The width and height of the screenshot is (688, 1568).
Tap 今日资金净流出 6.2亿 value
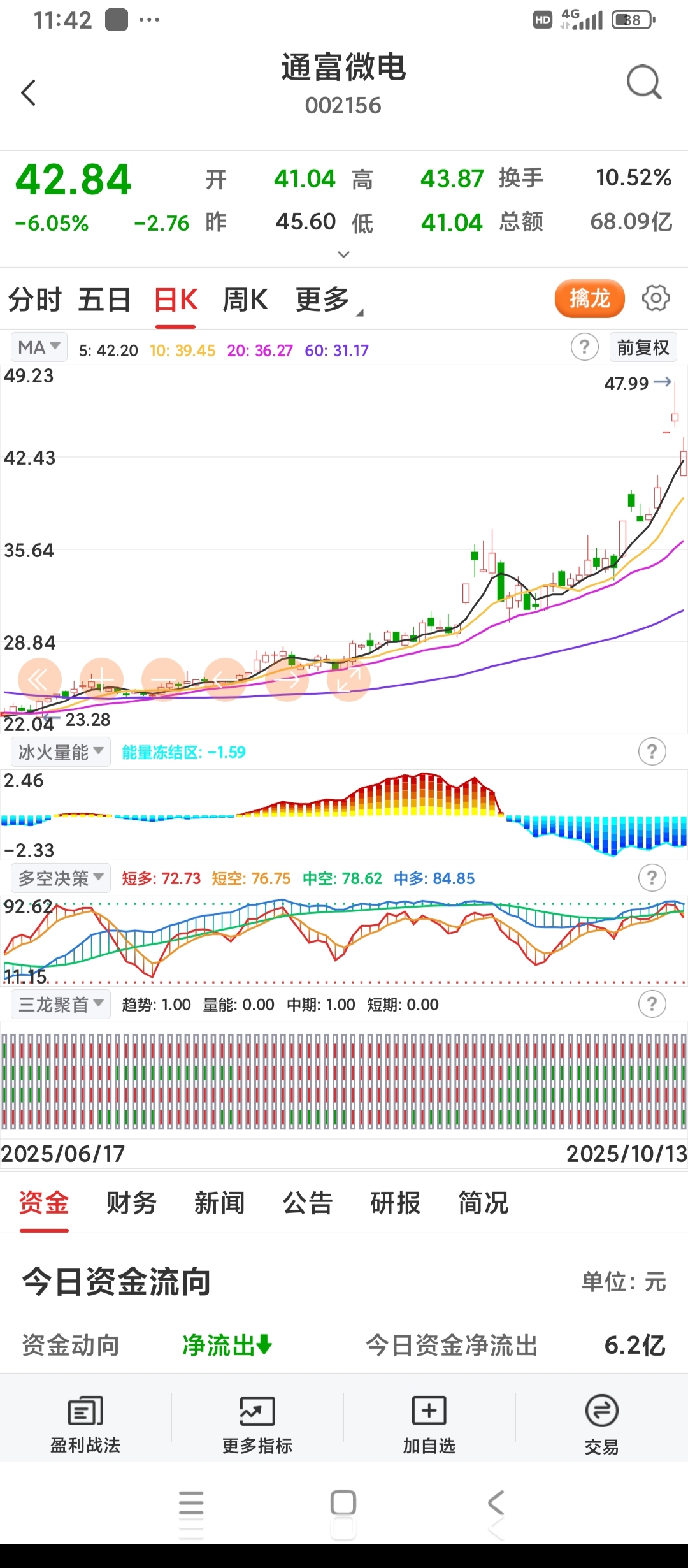[635, 1346]
